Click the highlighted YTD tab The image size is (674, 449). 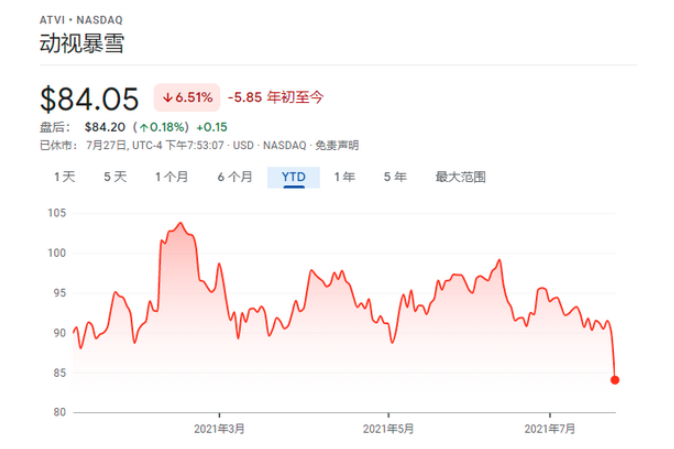point(293,177)
